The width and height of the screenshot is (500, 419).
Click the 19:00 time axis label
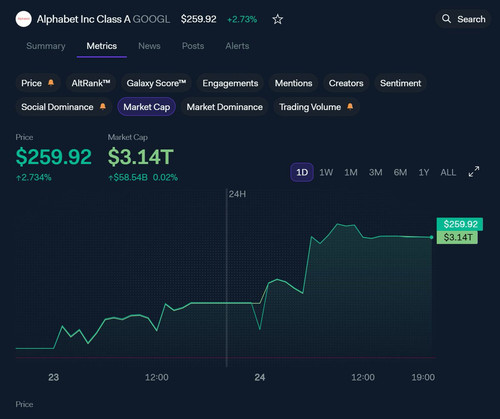click(423, 377)
